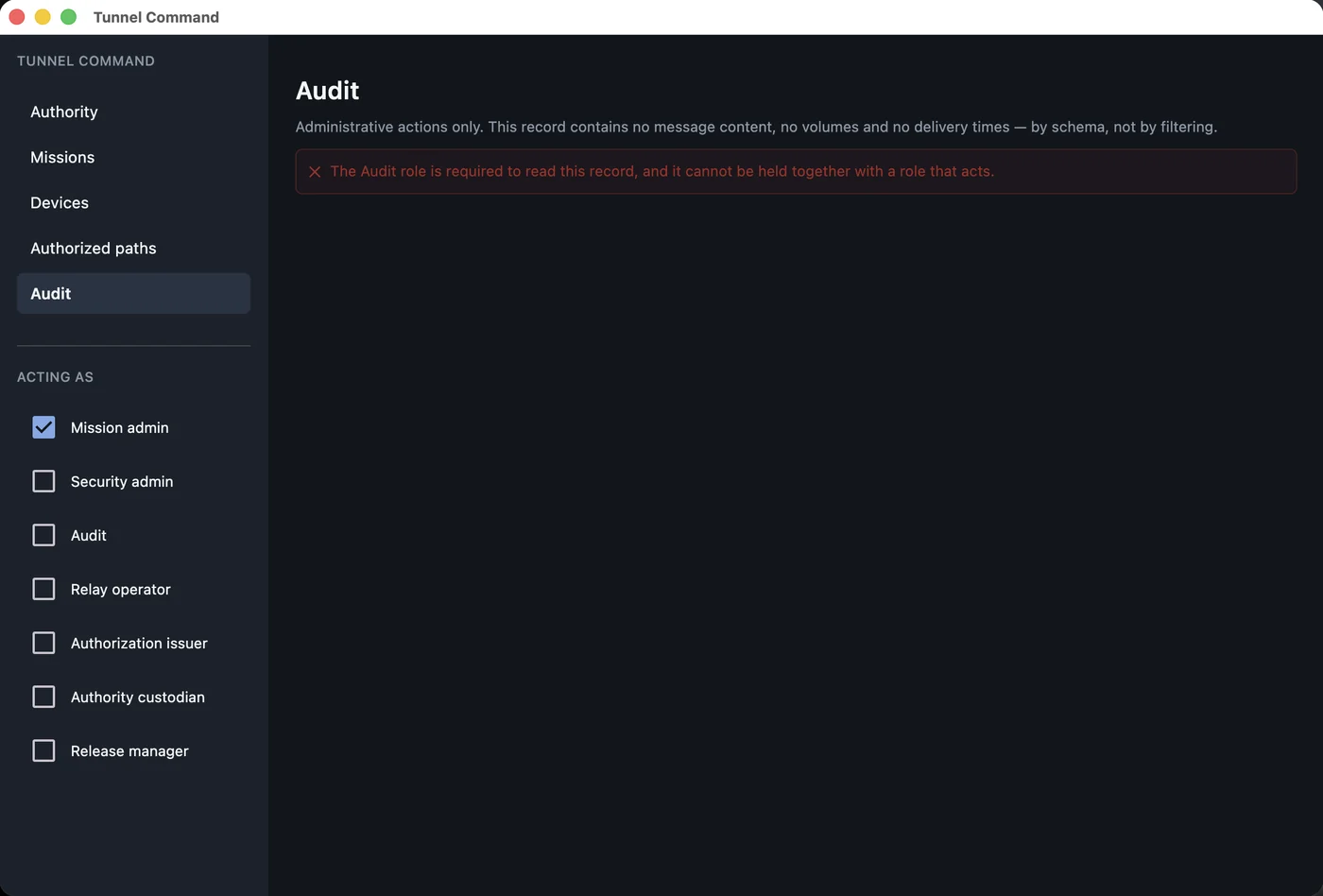
Task: Minimize the Tunnel Command window
Action: pos(43,17)
